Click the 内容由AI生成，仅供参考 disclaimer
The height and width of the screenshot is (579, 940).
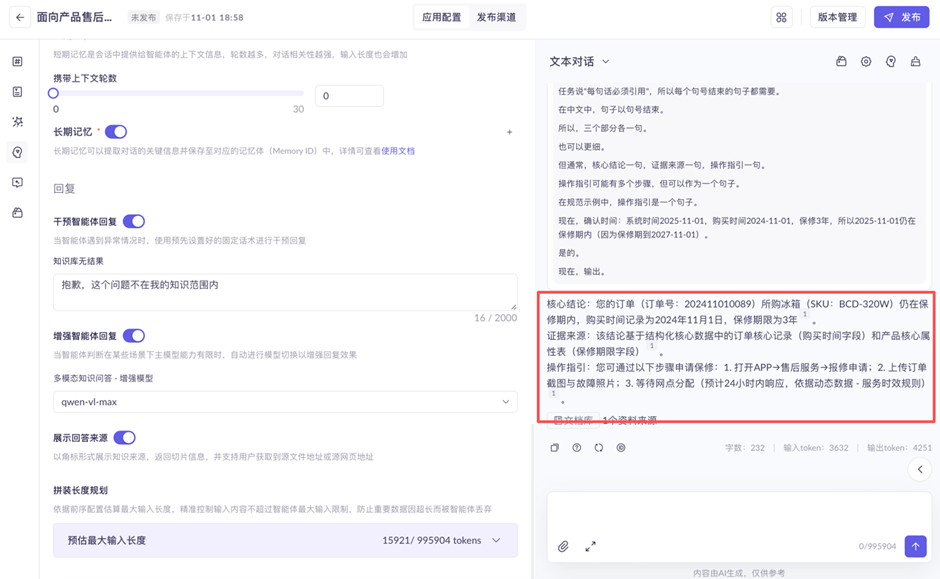[739, 573]
